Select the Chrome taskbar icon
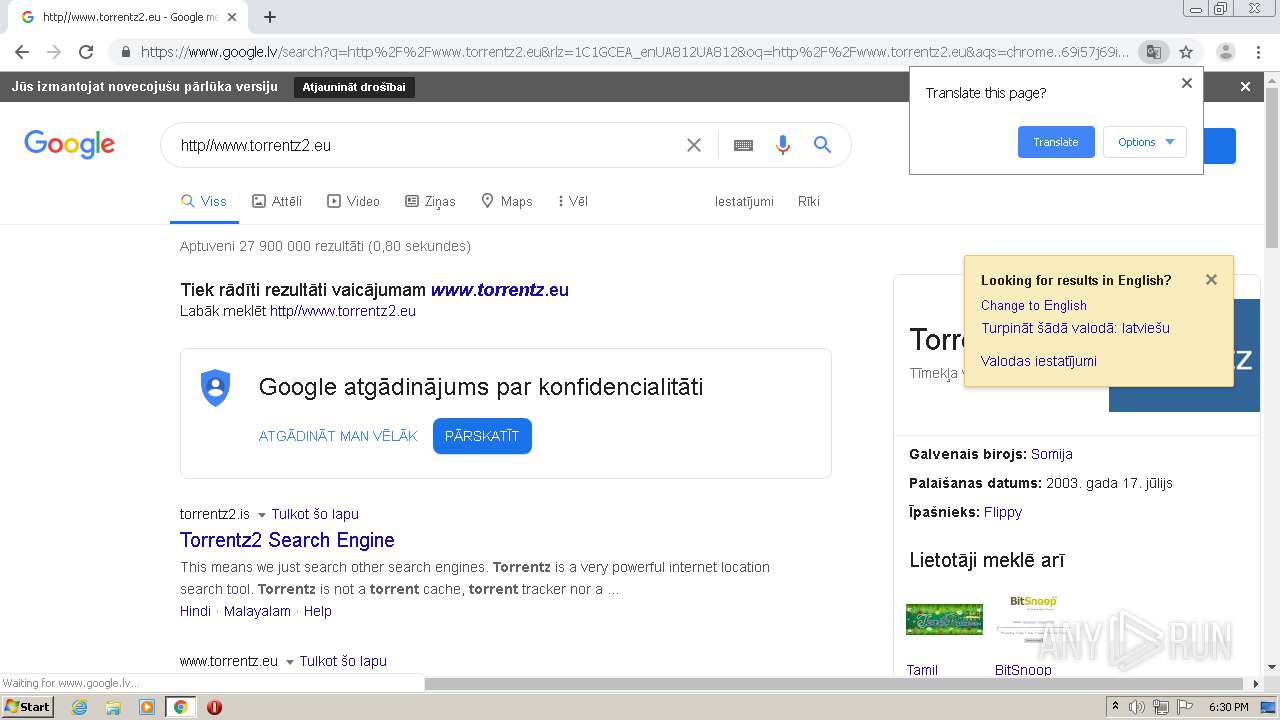The width and height of the screenshot is (1280, 720). (180, 707)
